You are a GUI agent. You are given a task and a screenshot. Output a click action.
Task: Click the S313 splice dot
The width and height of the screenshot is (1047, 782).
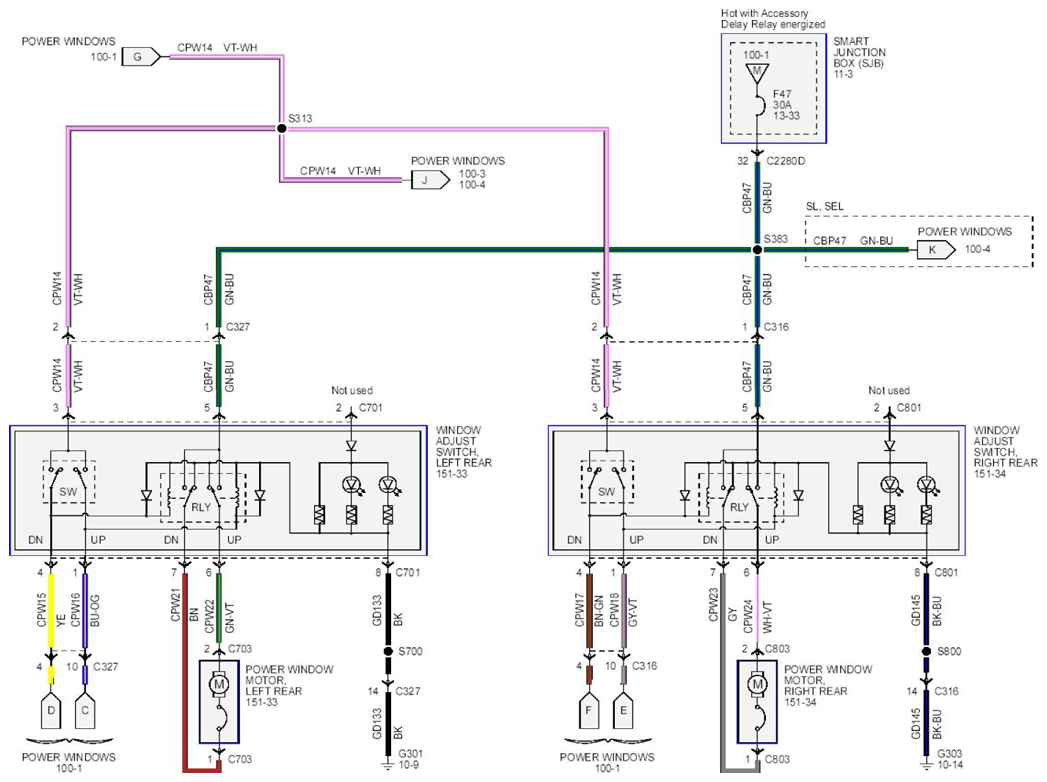coord(282,128)
